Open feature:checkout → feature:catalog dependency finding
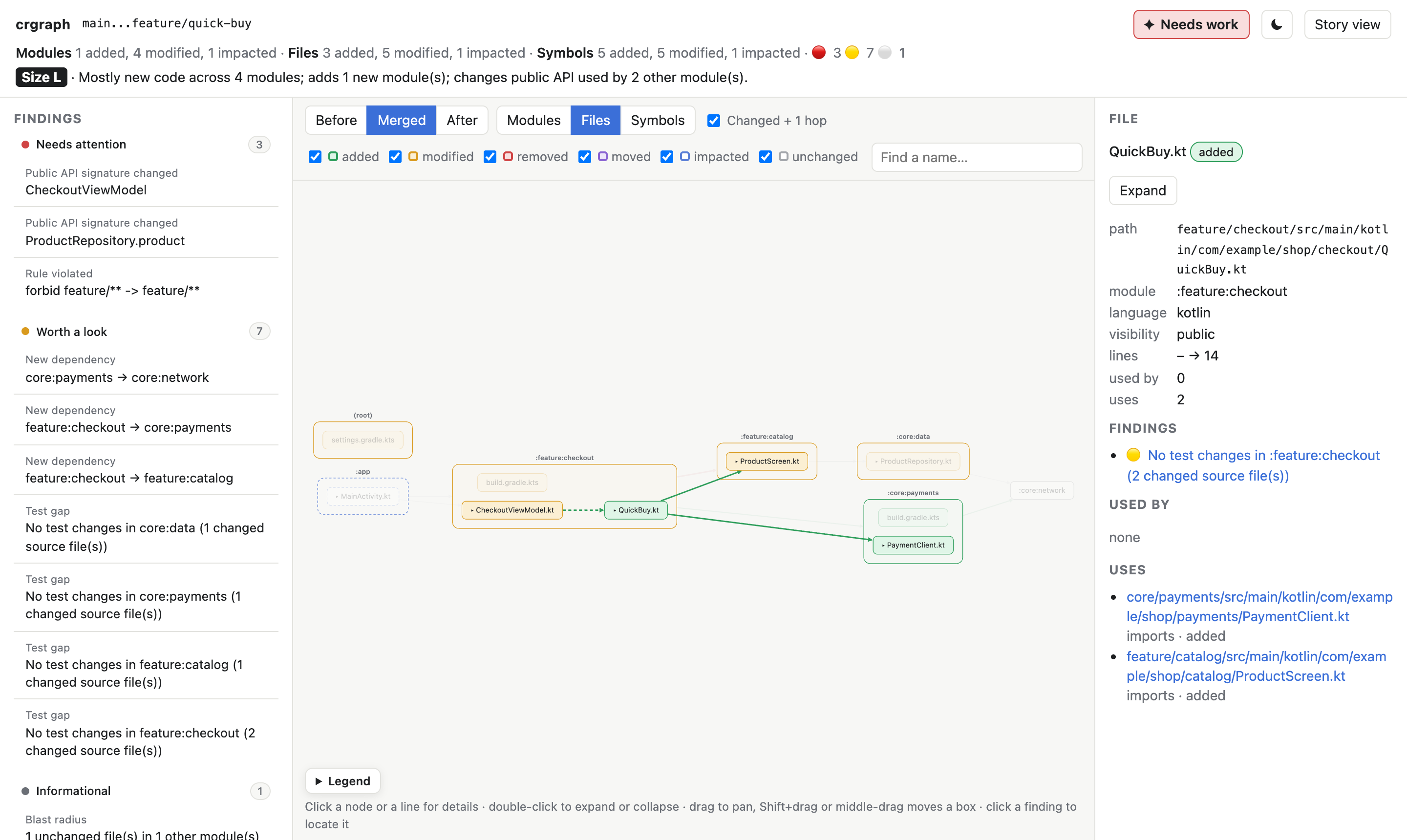1407x840 pixels. [x=146, y=470]
